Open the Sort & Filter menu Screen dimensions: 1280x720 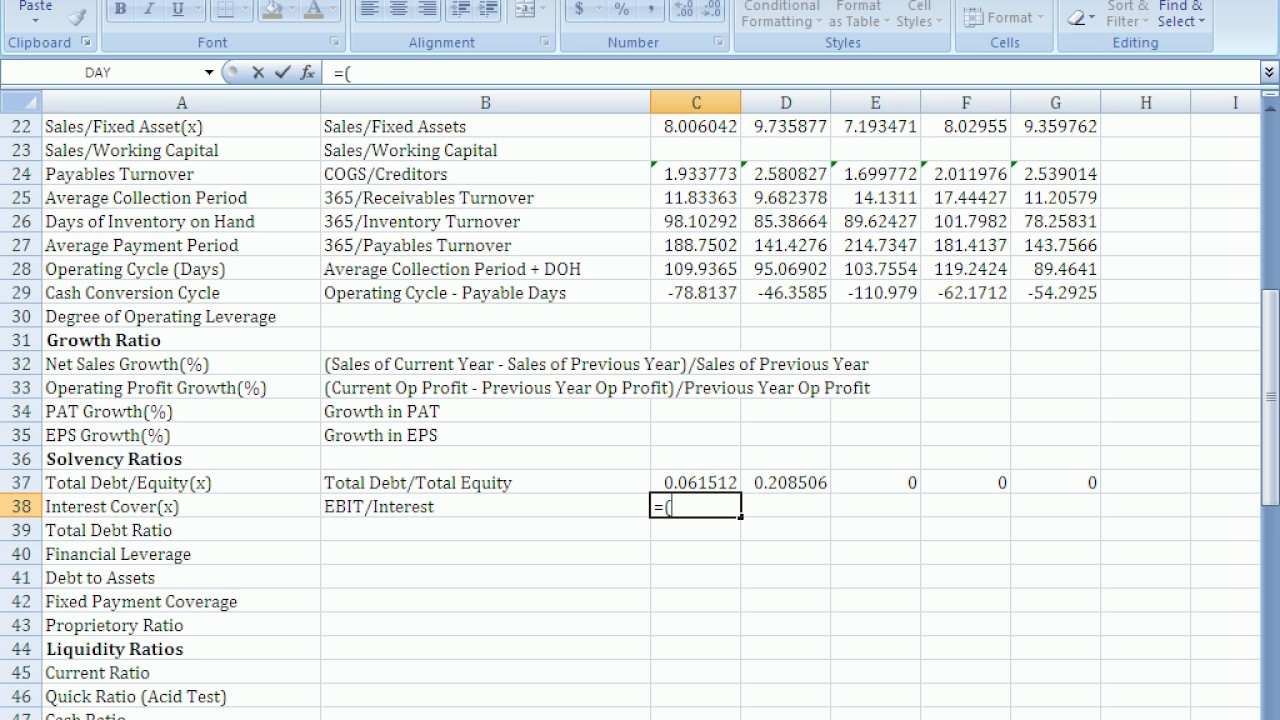(1127, 14)
